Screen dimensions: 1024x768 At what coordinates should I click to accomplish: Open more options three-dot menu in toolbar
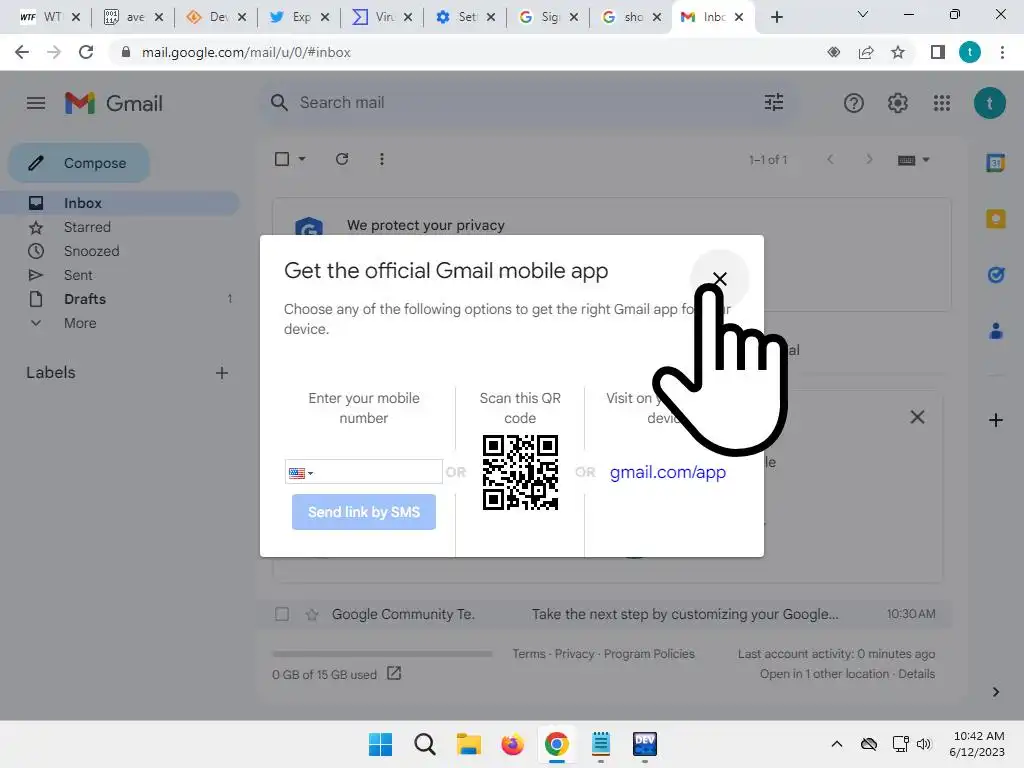point(382,159)
